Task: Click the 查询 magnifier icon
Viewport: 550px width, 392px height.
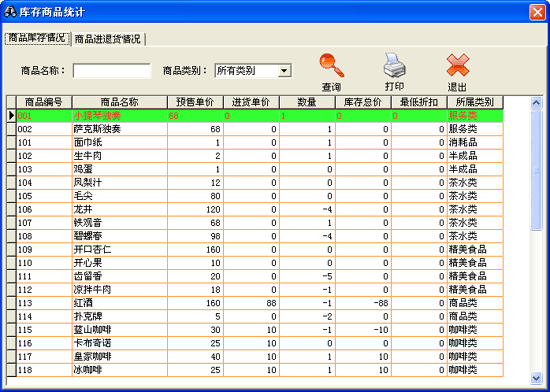Action: (x=331, y=66)
